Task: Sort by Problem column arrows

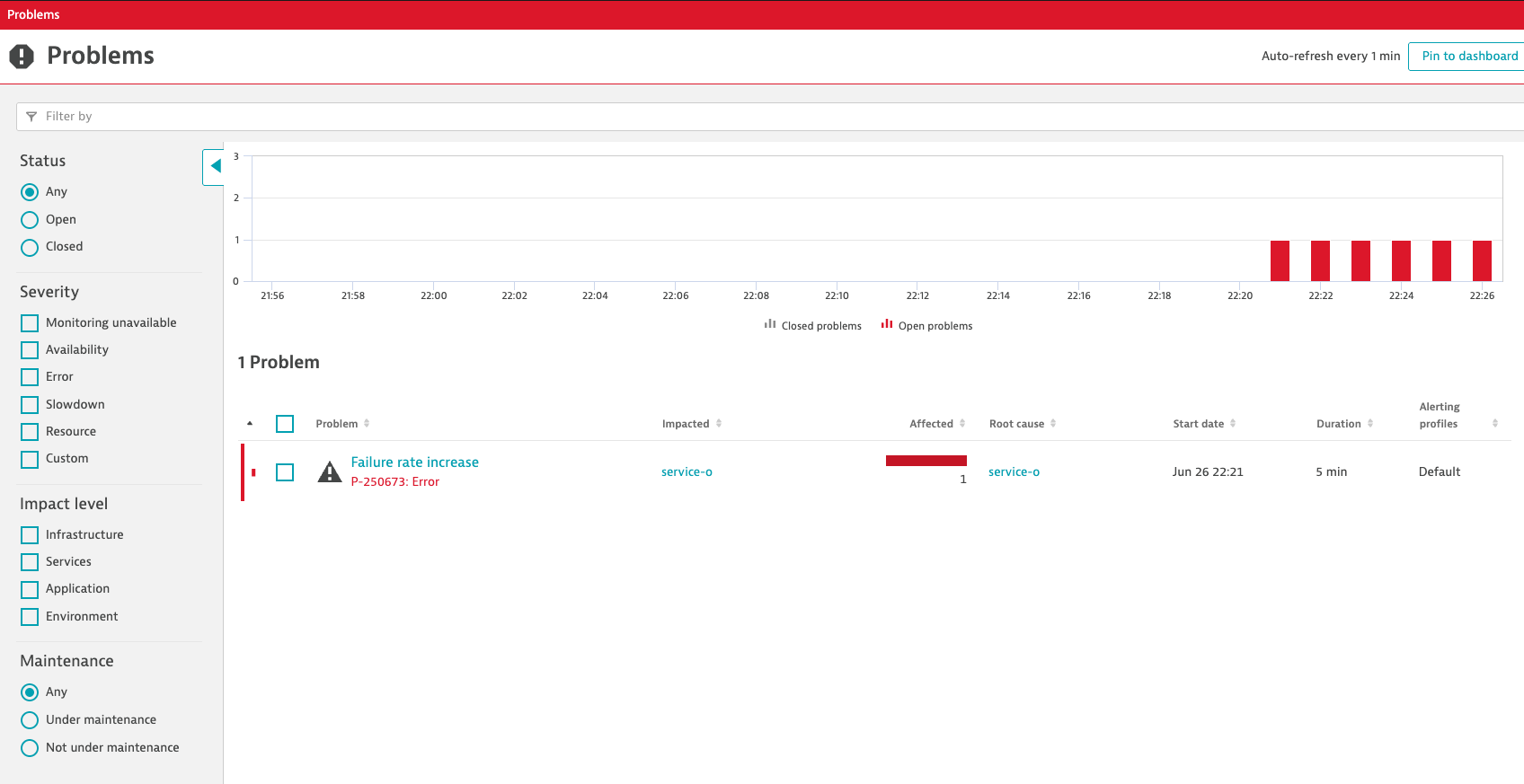Action: (367, 424)
